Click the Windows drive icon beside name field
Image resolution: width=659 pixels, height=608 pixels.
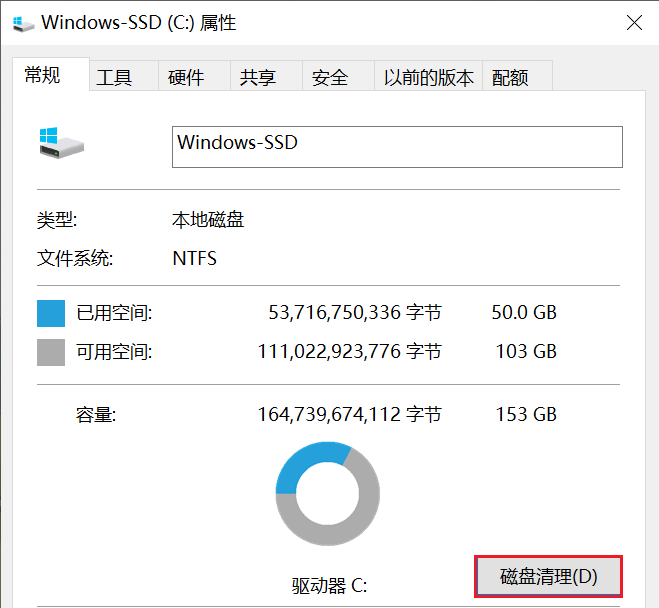click(x=62, y=142)
